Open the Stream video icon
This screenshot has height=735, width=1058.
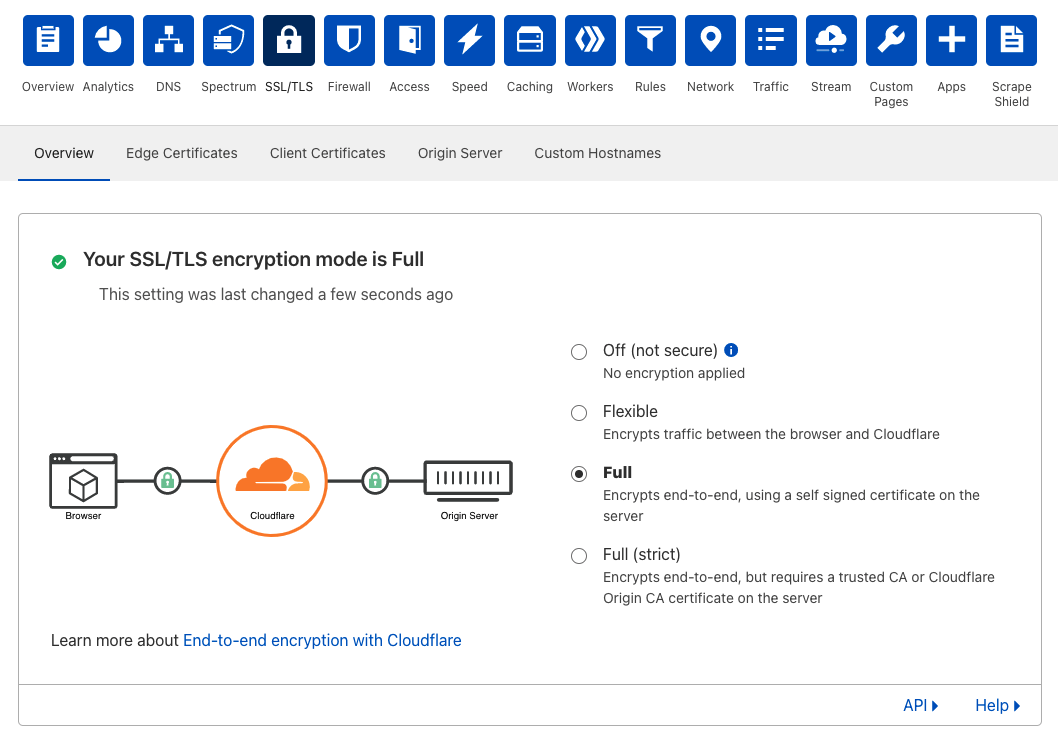point(831,40)
